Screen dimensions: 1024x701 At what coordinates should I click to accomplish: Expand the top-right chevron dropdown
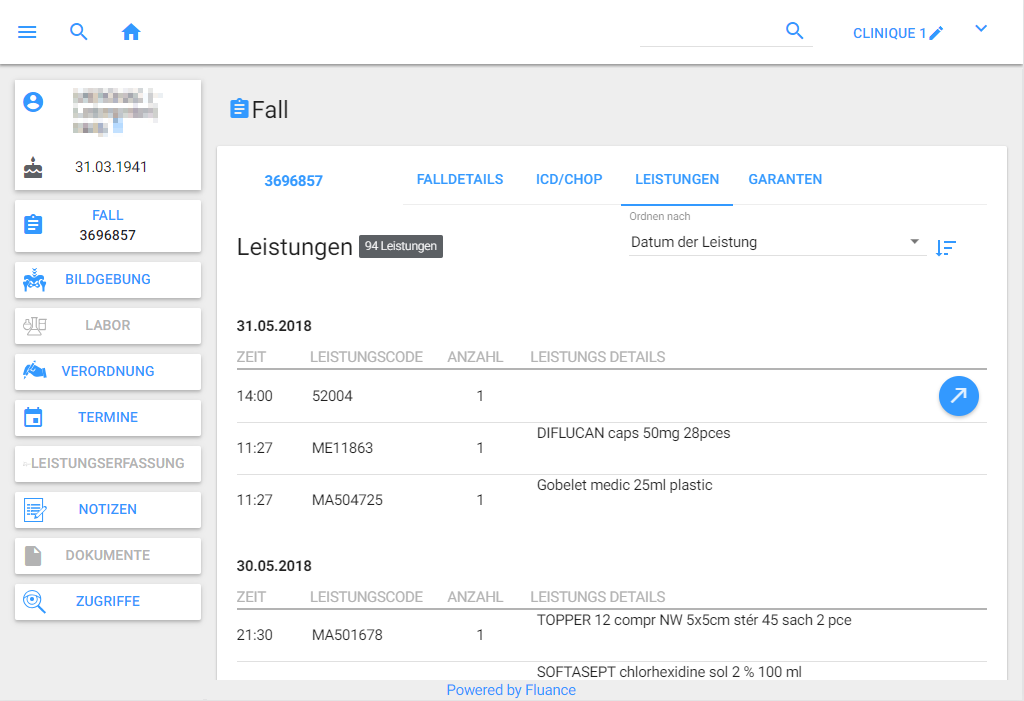click(981, 29)
